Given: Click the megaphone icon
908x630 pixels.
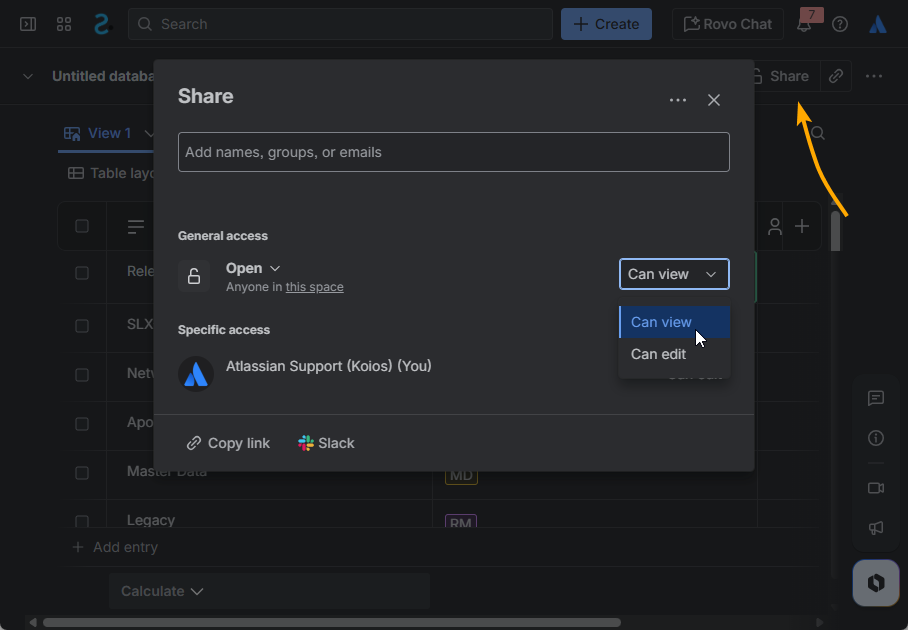Looking at the screenshot, I should tap(876, 528).
